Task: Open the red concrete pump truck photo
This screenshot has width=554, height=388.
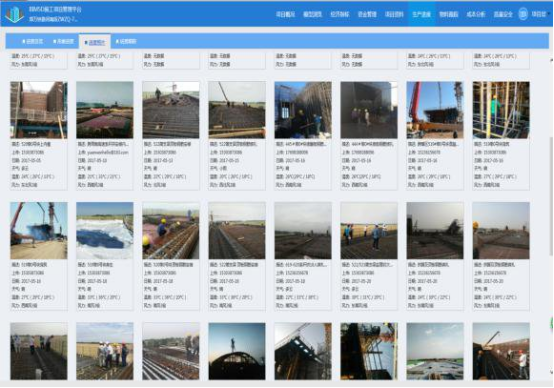Action: point(435,110)
